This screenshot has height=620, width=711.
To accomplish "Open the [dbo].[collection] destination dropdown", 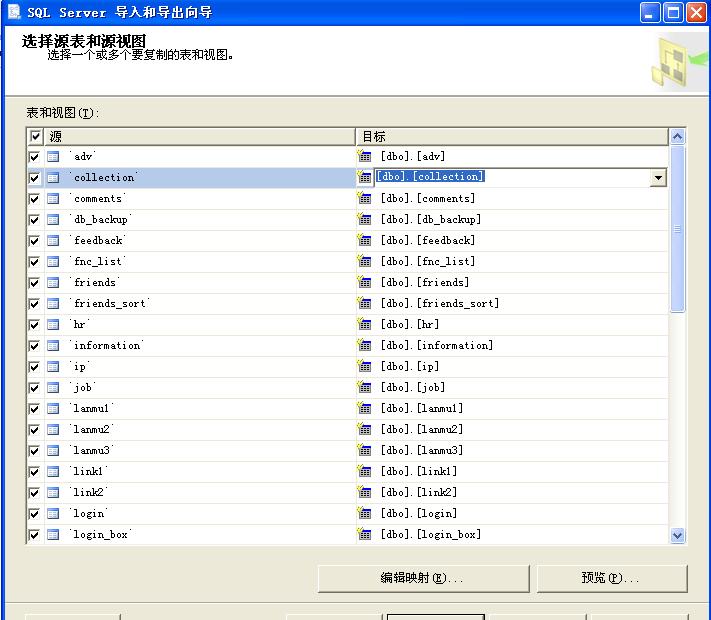I will pos(658,178).
